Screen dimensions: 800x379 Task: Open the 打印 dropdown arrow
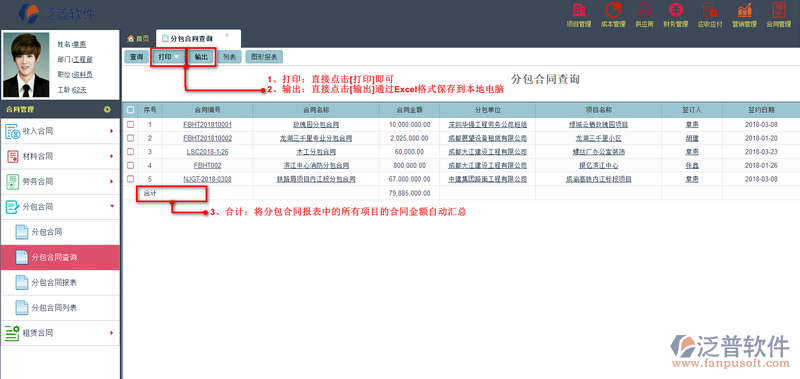coord(177,57)
